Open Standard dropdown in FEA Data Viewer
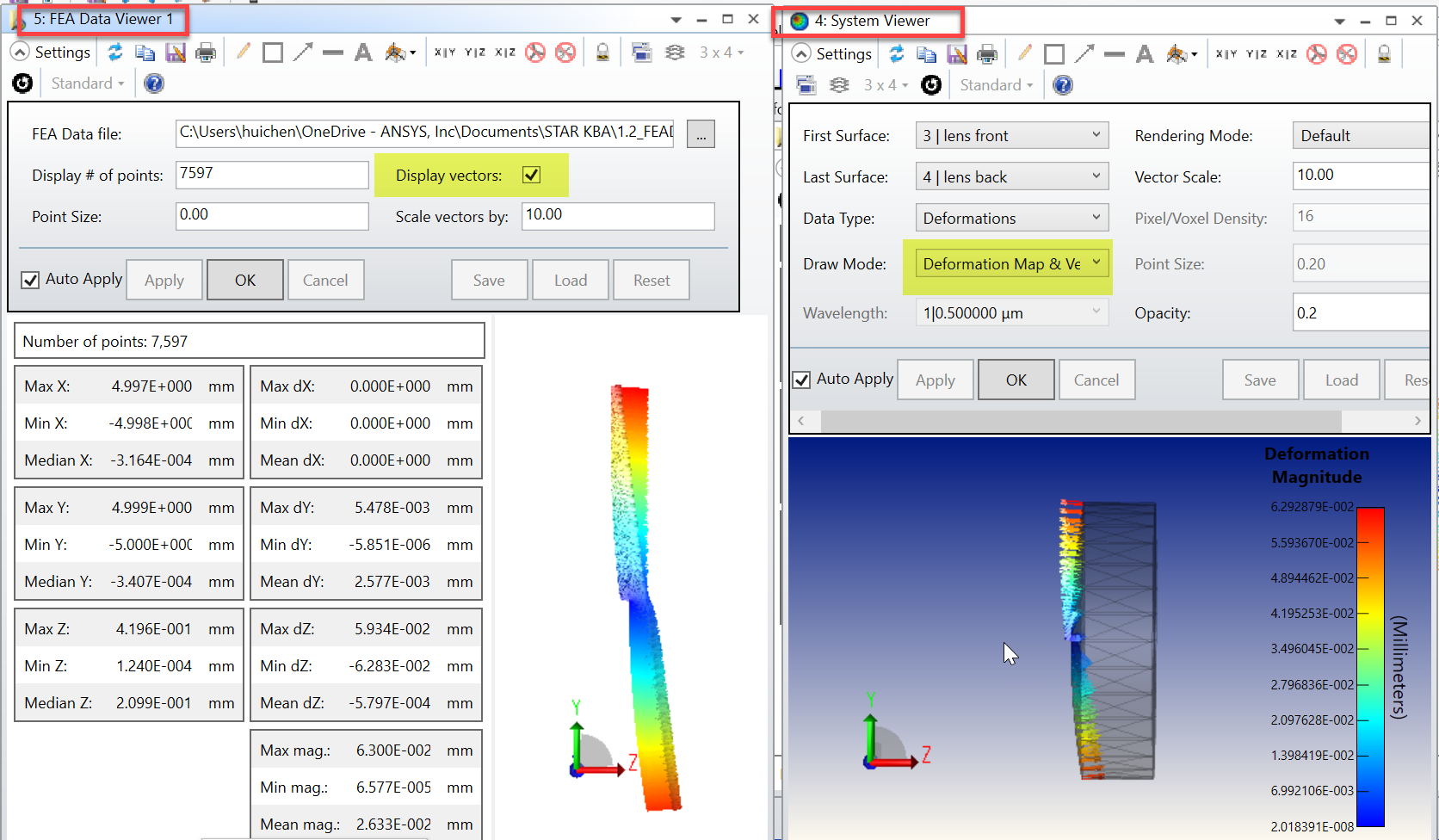 point(87,83)
